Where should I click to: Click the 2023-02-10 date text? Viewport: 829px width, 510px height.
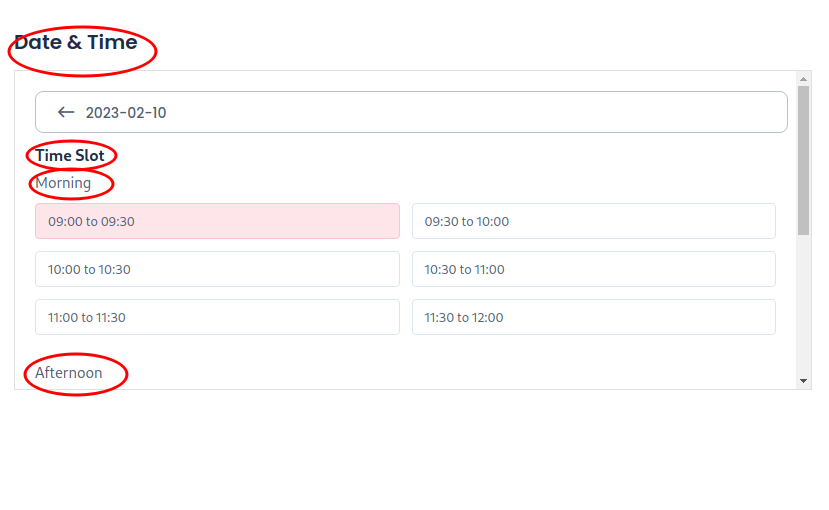click(126, 113)
